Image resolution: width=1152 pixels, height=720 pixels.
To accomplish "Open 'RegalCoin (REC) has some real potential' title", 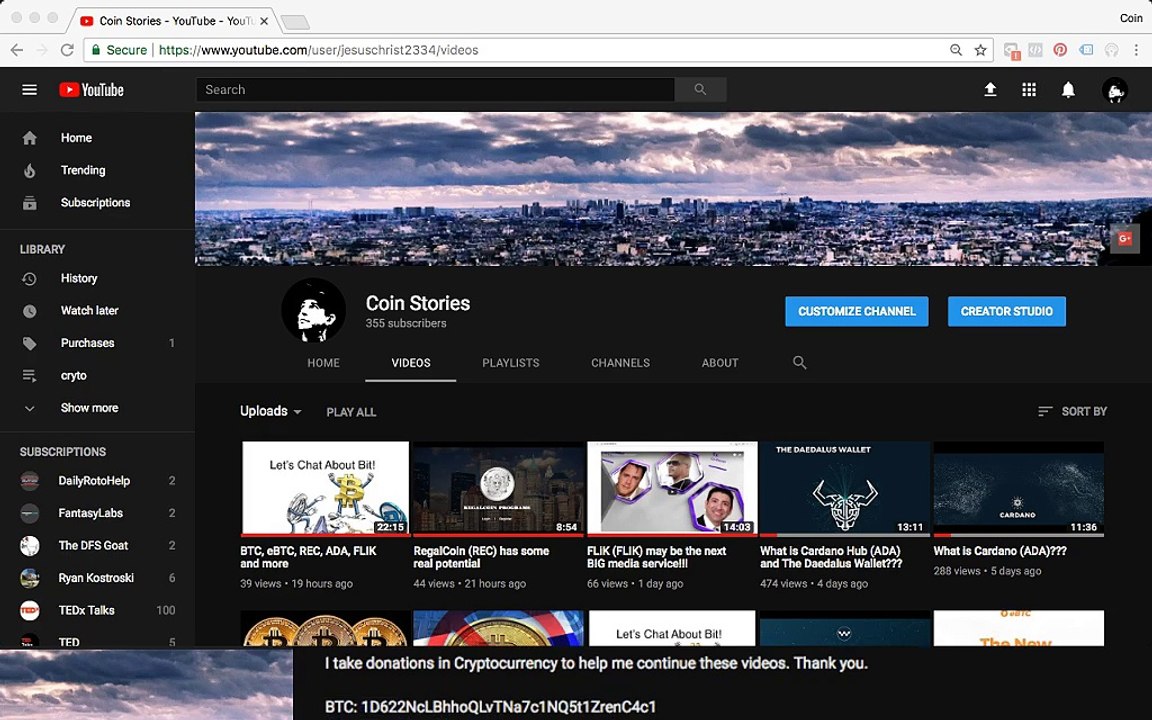I will (x=481, y=558).
